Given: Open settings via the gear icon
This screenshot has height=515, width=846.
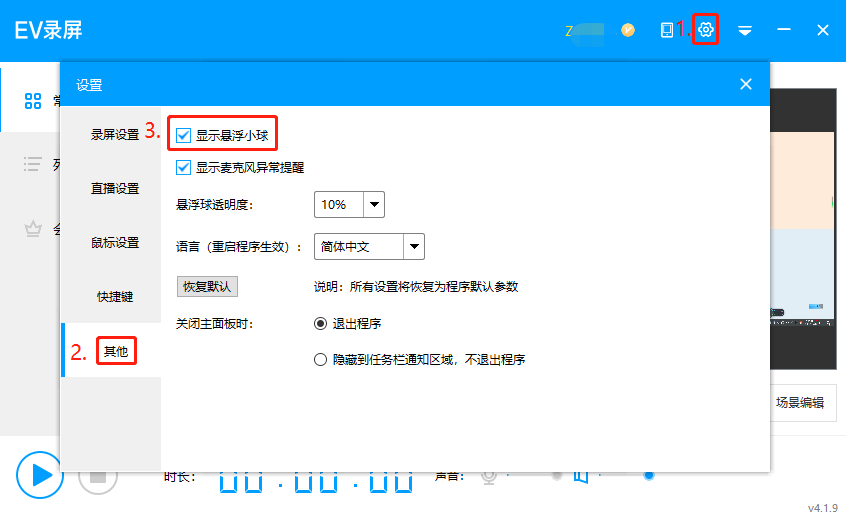Looking at the screenshot, I should click(706, 30).
